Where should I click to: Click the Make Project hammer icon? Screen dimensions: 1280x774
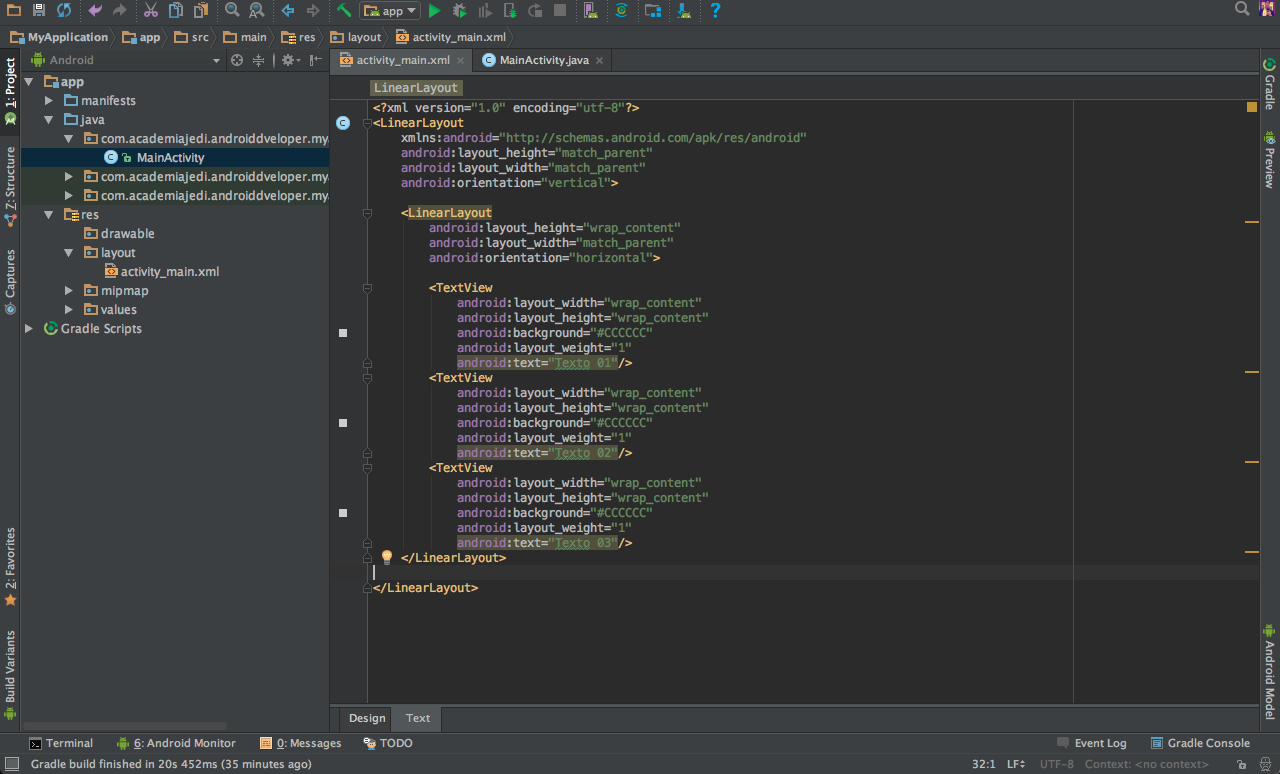point(344,11)
